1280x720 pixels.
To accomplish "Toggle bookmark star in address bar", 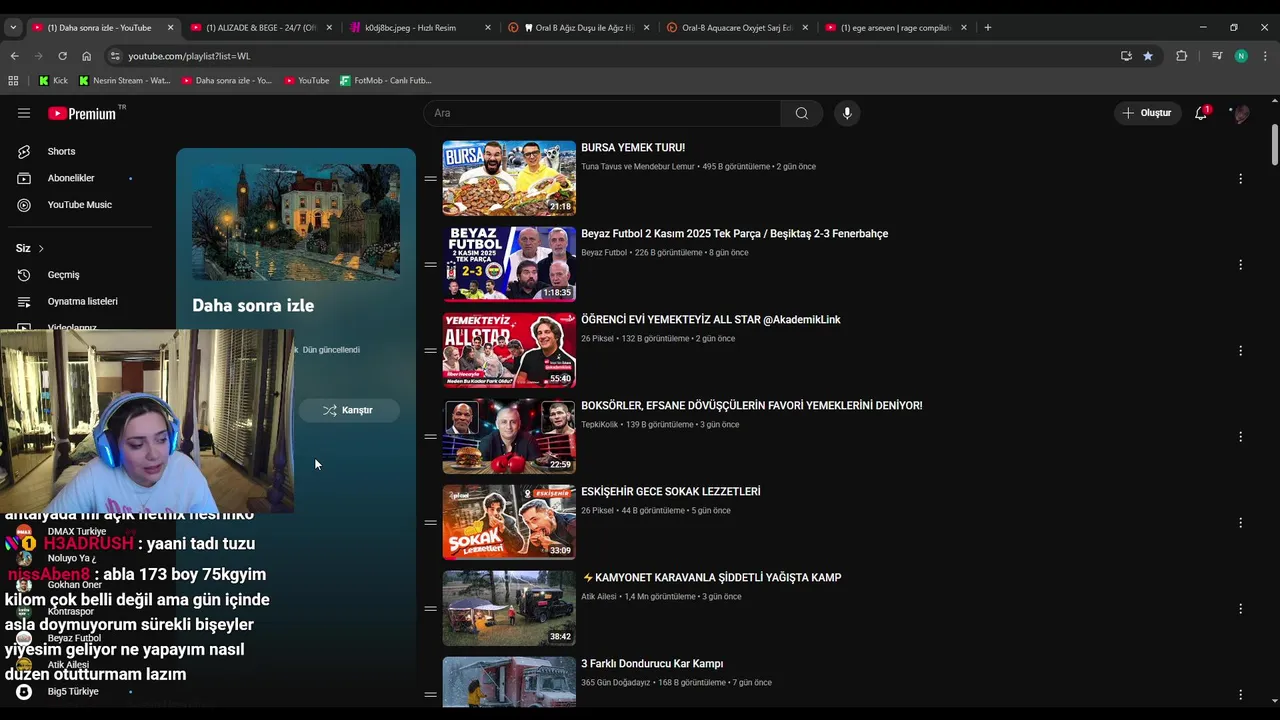I will [x=1148, y=56].
